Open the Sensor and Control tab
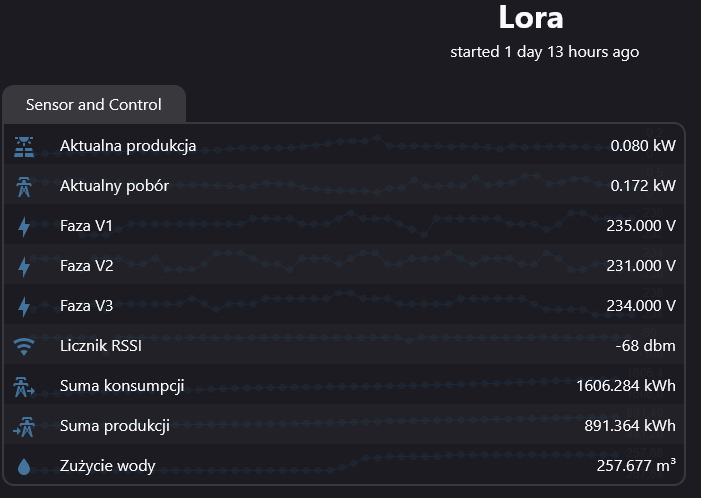The height and width of the screenshot is (498, 701). pos(94,105)
